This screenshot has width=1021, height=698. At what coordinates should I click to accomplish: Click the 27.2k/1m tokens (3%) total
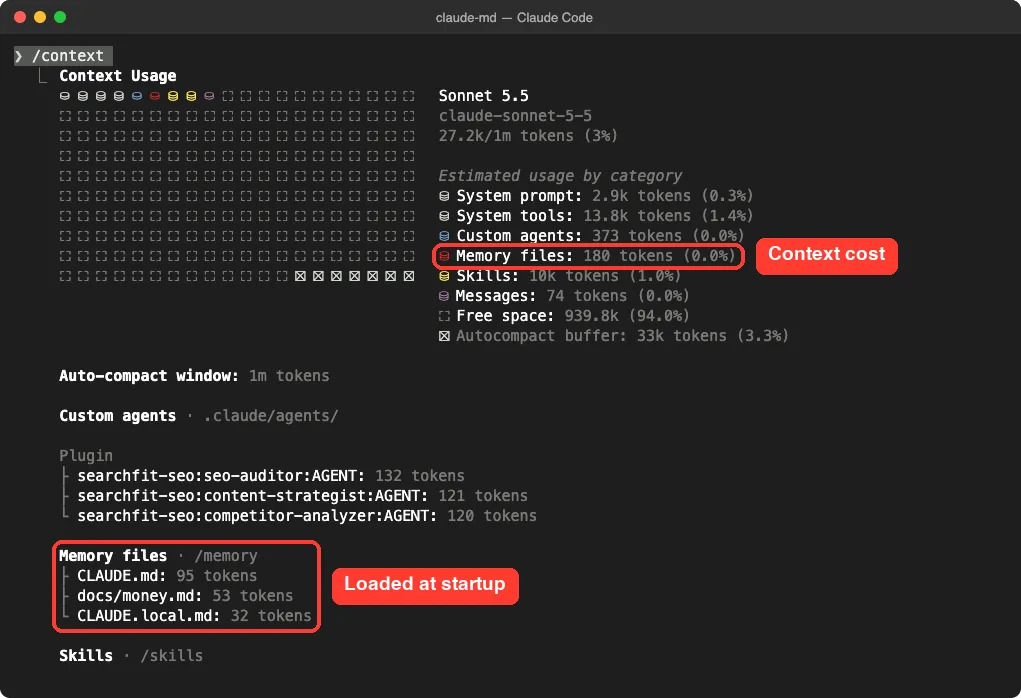point(528,136)
